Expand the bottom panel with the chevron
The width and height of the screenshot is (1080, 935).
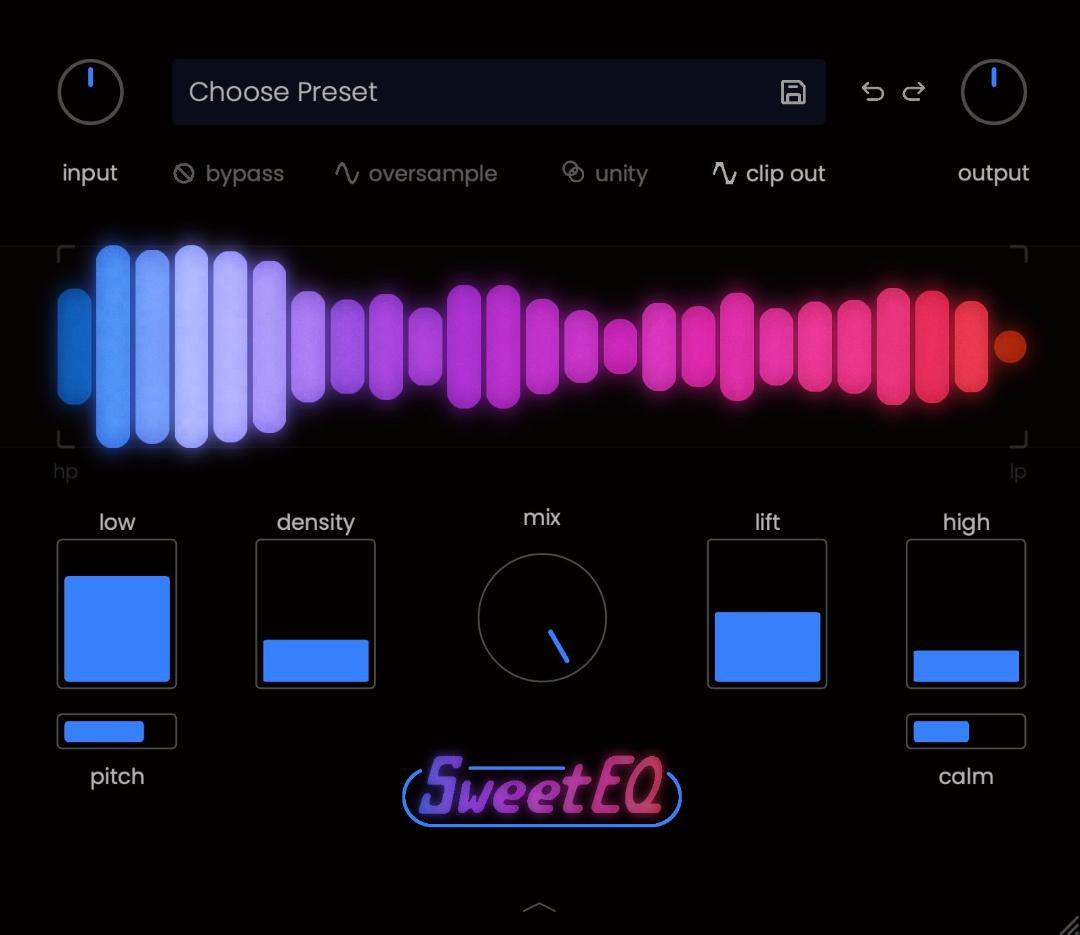pos(540,907)
